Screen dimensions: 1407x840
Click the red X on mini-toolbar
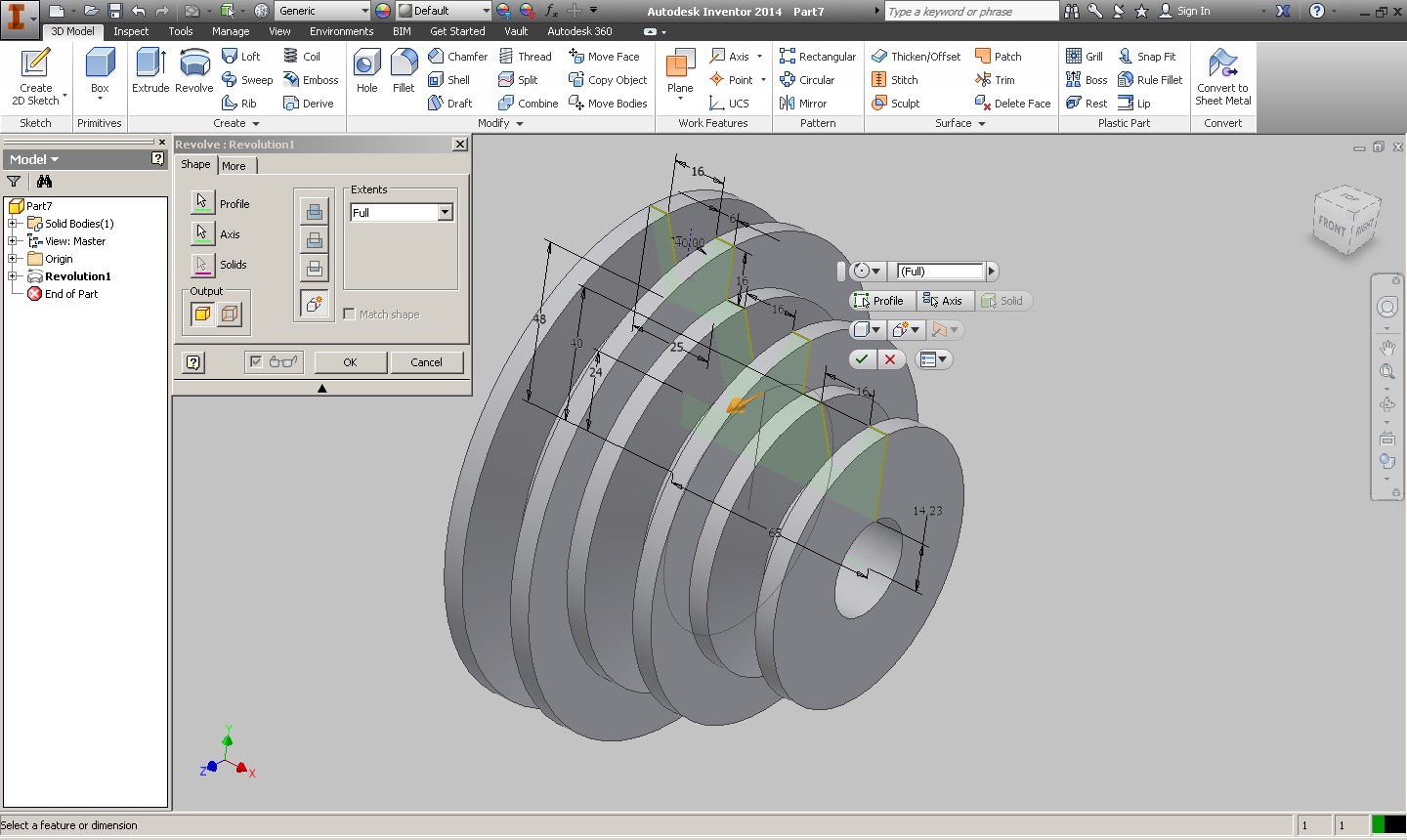click(x=889, y=359)
